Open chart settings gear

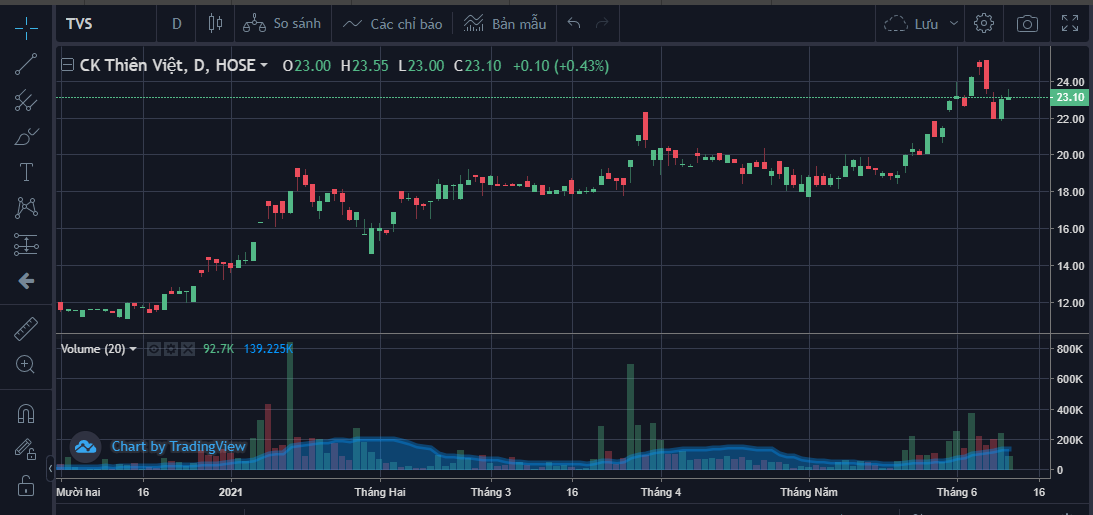pyautogui.click(x=984, y=23)
